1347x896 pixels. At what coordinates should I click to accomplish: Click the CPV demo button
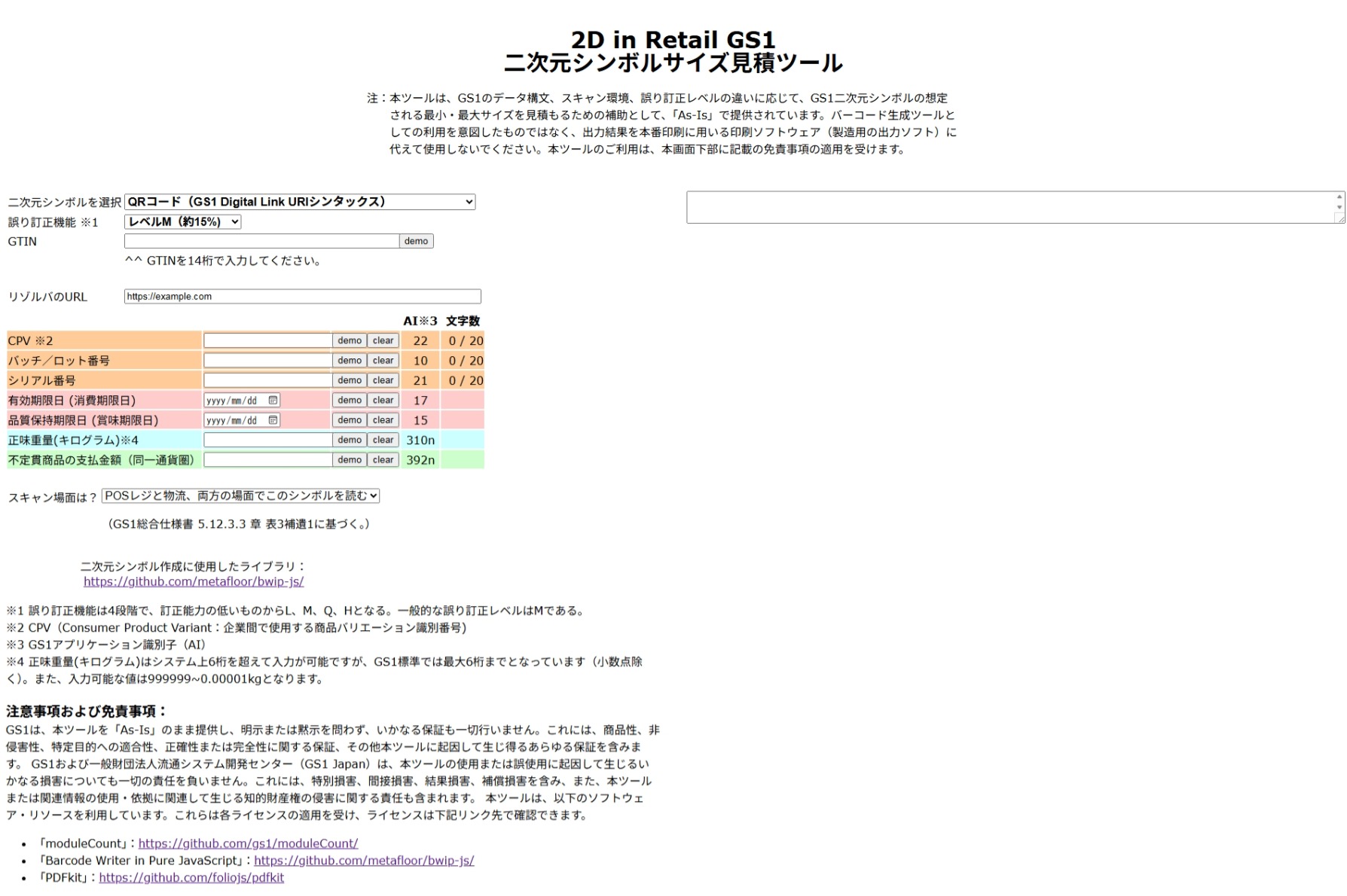pos(349,340)
